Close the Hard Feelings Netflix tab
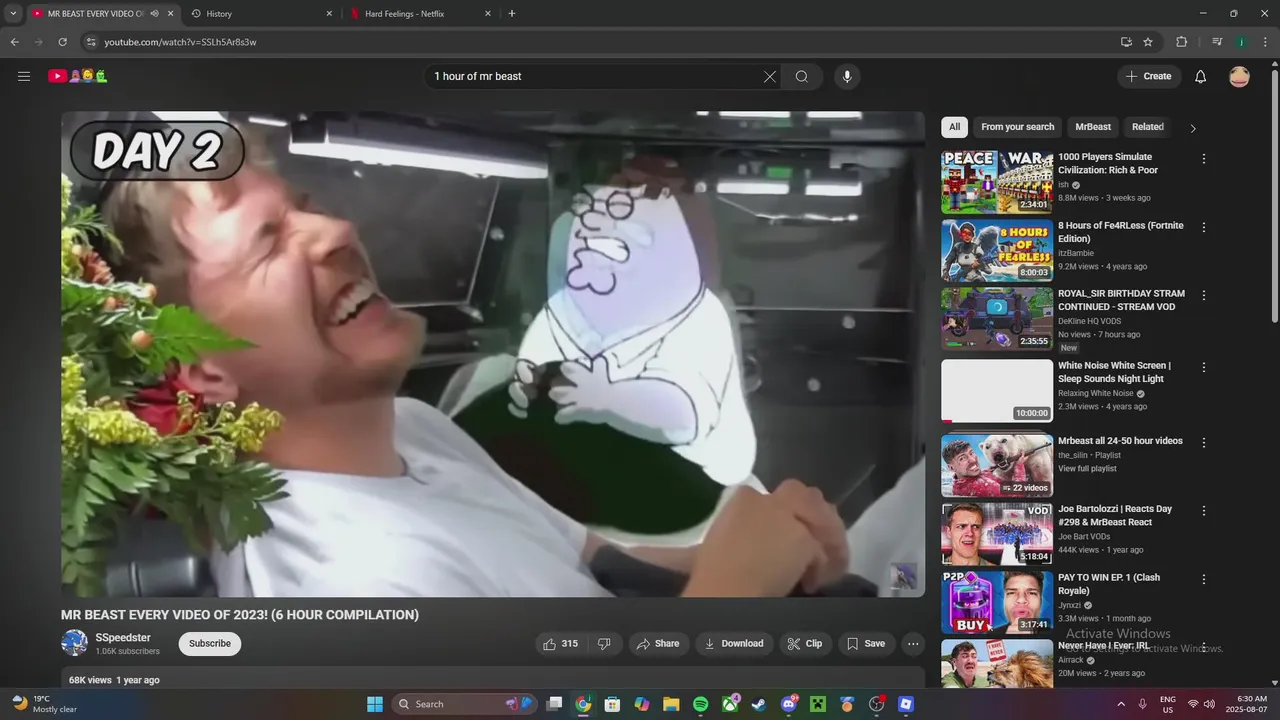The width and height of the screenshot is (1280, 720). pyautogui.click(x=488, y=14)
